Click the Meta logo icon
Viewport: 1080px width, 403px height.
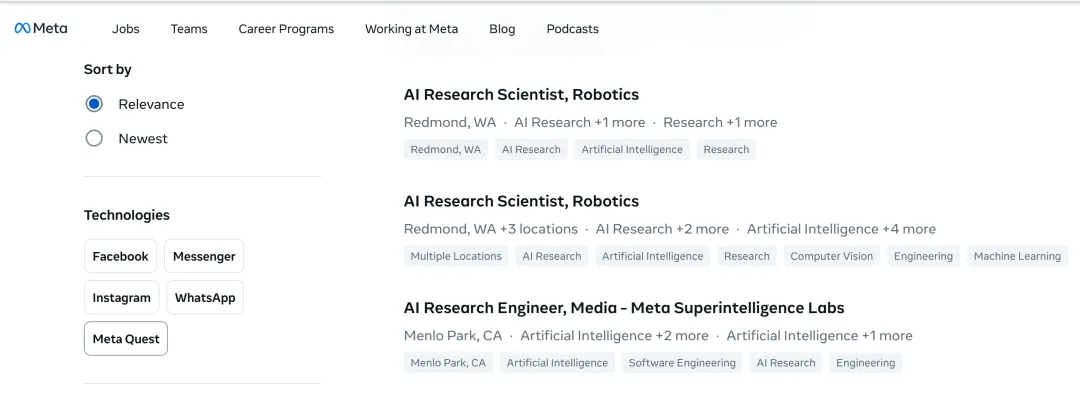point(23,29)
